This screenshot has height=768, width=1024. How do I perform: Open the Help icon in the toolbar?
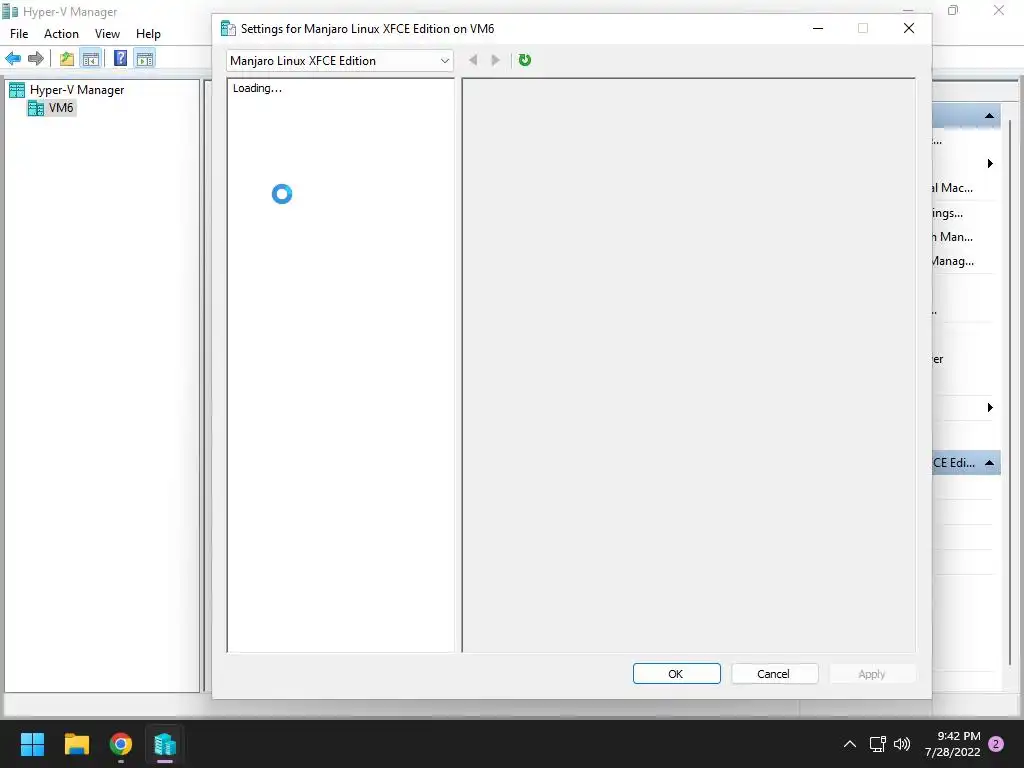click(120, 58)
